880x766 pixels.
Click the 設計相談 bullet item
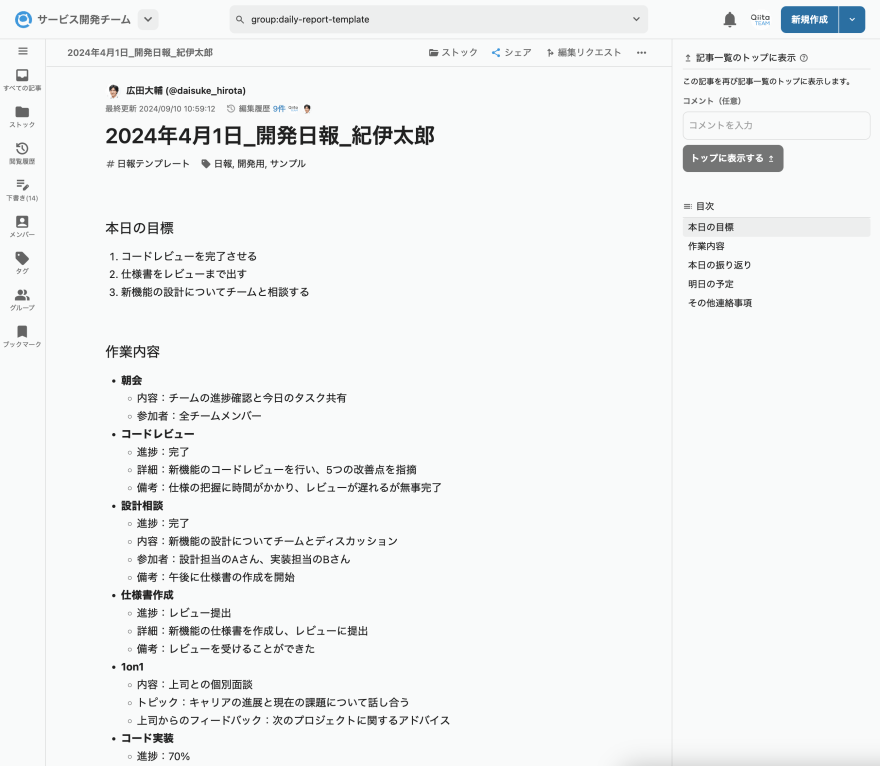click(142, 506)
